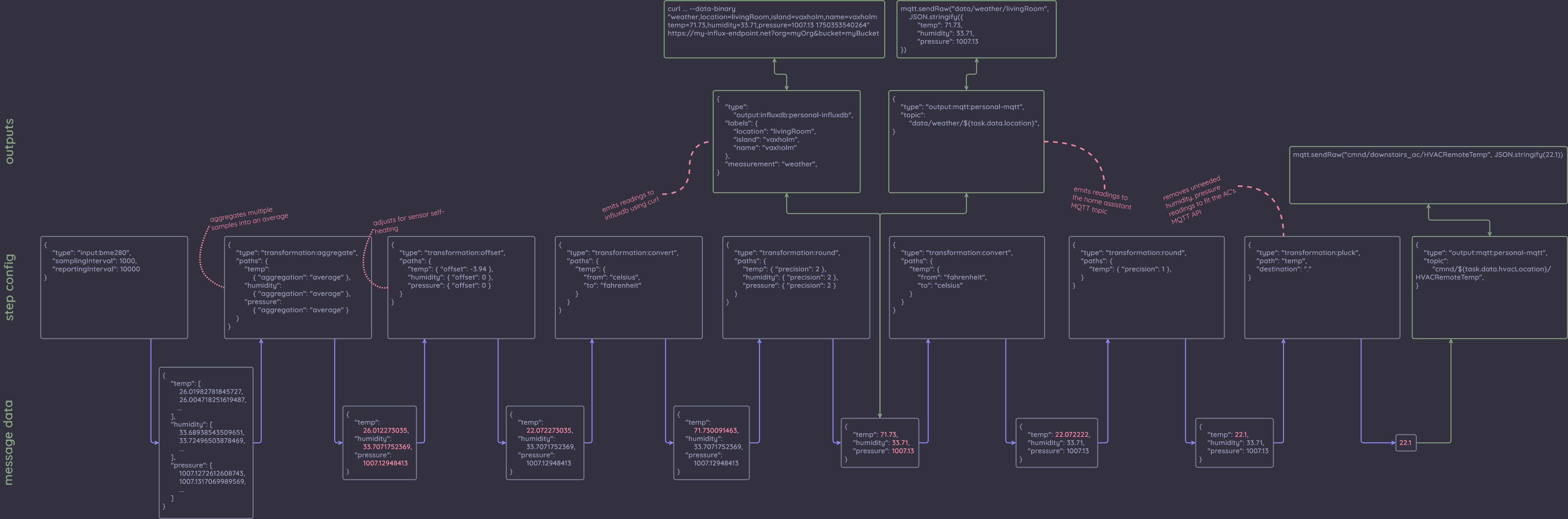Select the transformation:pluck config box

click(1322, 288)
